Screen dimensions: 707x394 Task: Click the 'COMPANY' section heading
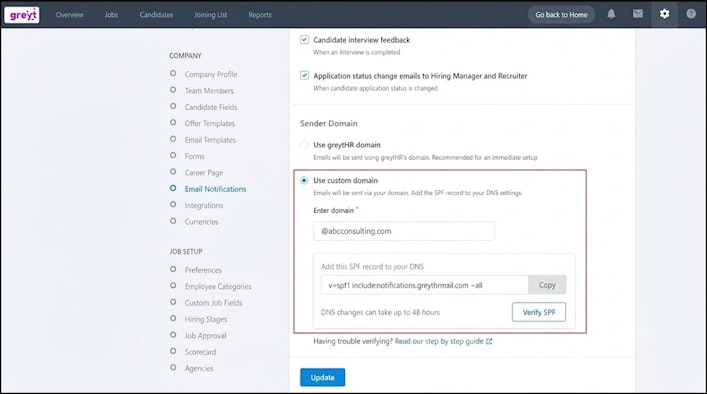185,56
